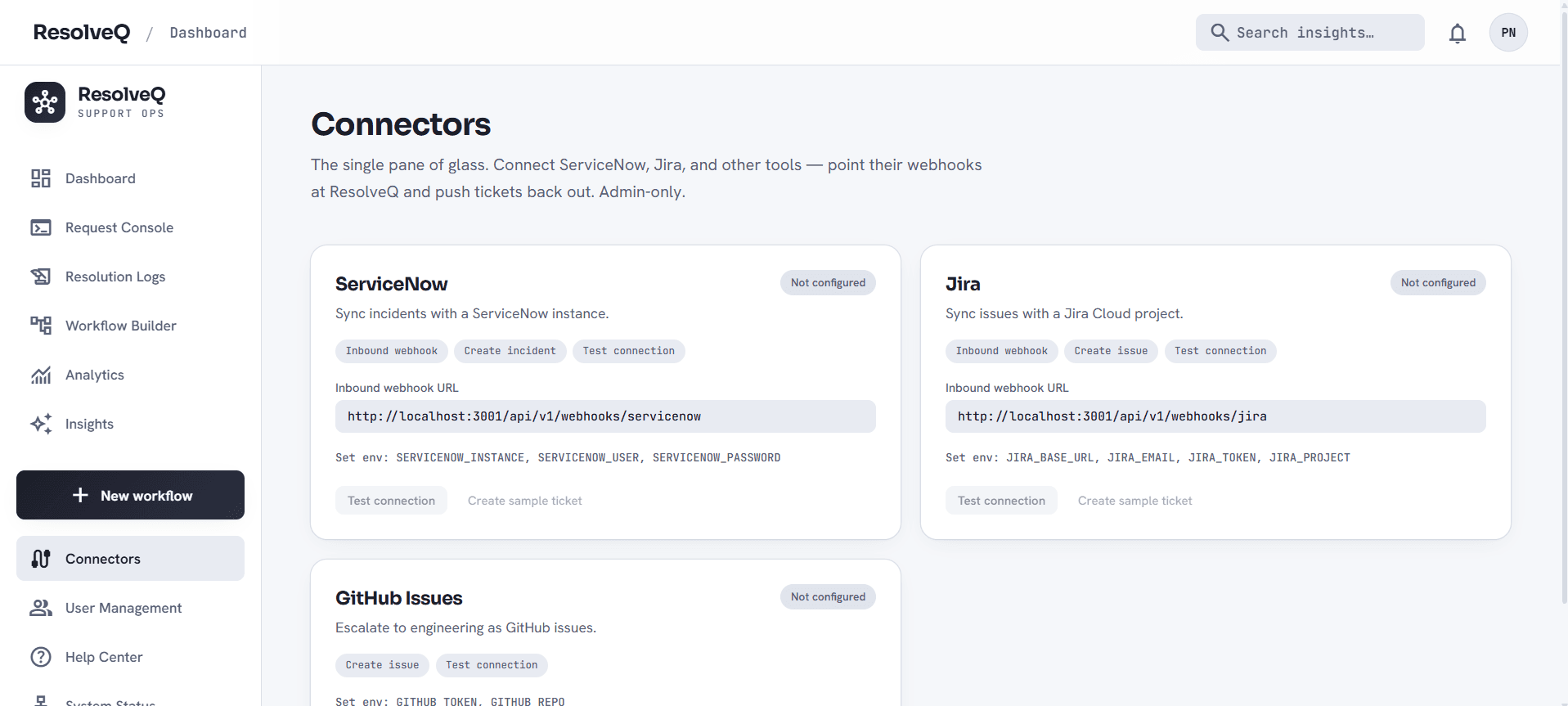Click the JIRA_BASE_URL env variables line

[x=1148, y=457]
